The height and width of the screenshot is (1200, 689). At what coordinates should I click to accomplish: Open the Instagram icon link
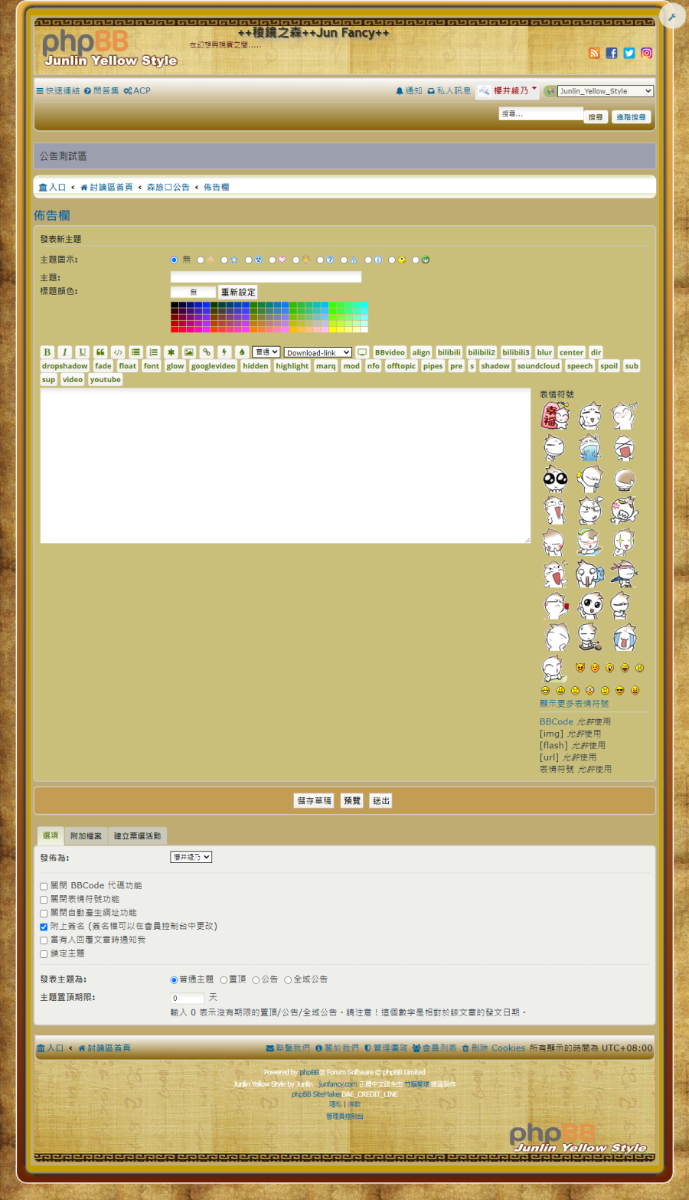[647, 53]
